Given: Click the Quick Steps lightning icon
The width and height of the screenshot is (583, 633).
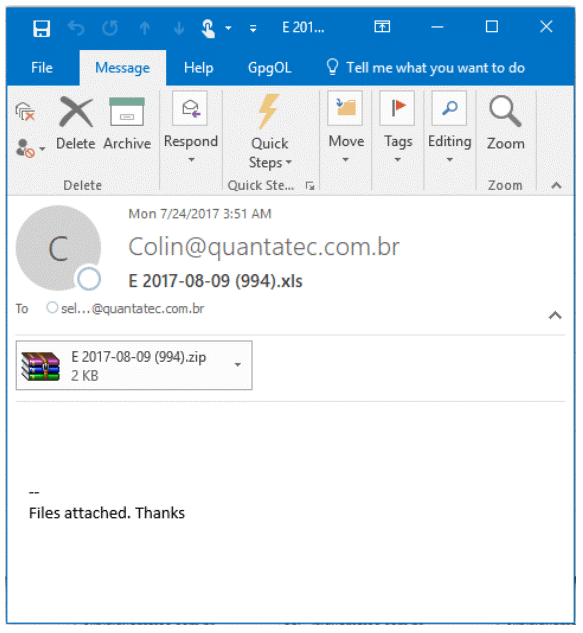Looking at the screenshot, I should (268, 111).
